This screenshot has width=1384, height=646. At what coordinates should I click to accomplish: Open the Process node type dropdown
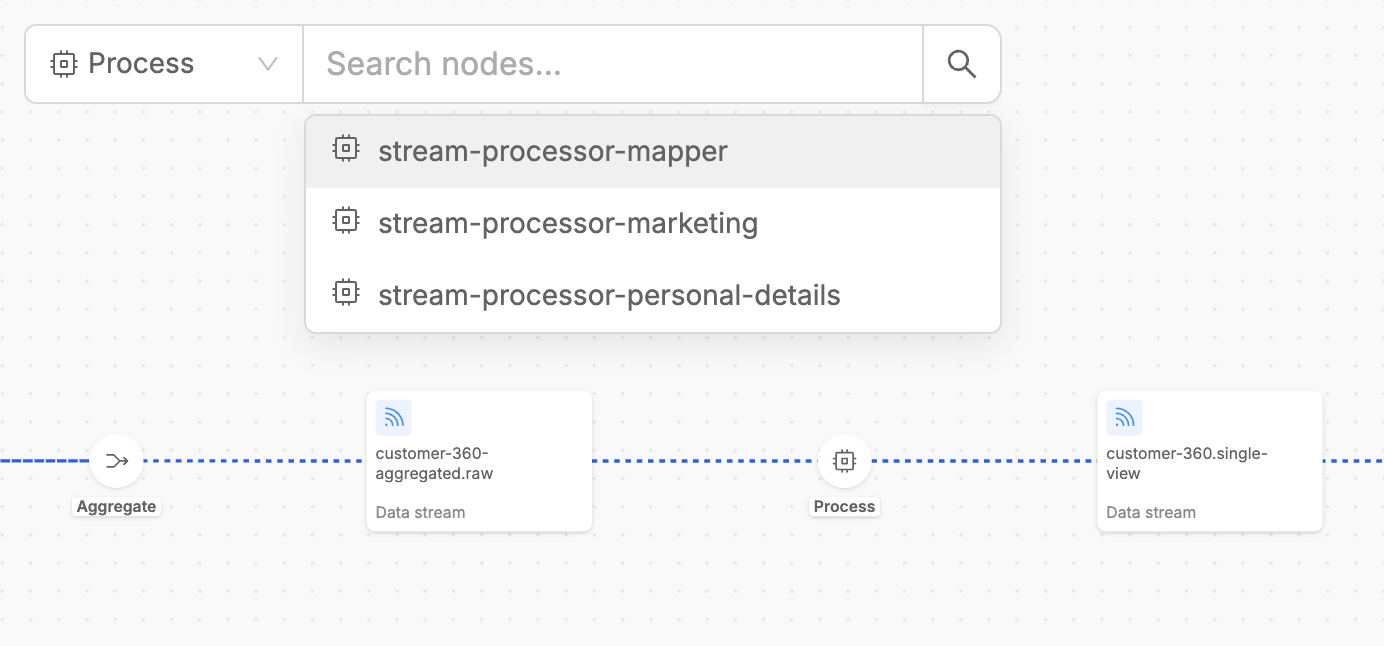[x=162, y=63]
